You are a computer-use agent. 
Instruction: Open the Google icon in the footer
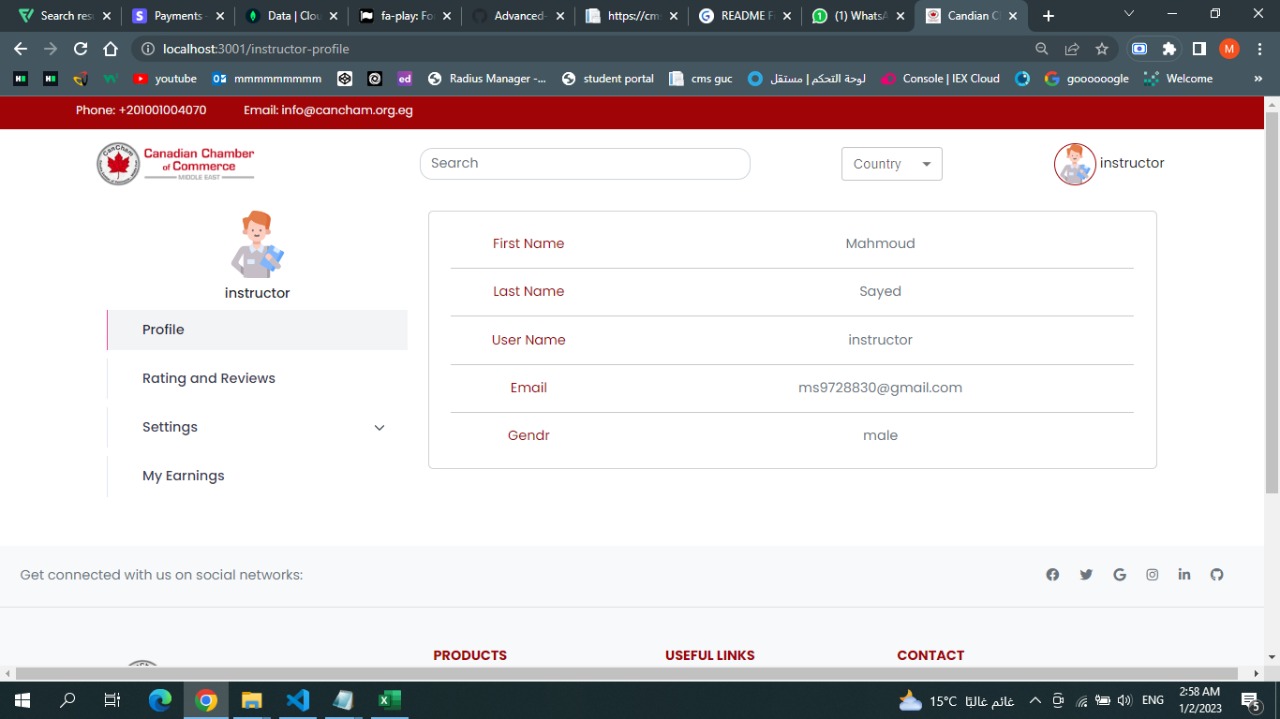(1119, 574)
